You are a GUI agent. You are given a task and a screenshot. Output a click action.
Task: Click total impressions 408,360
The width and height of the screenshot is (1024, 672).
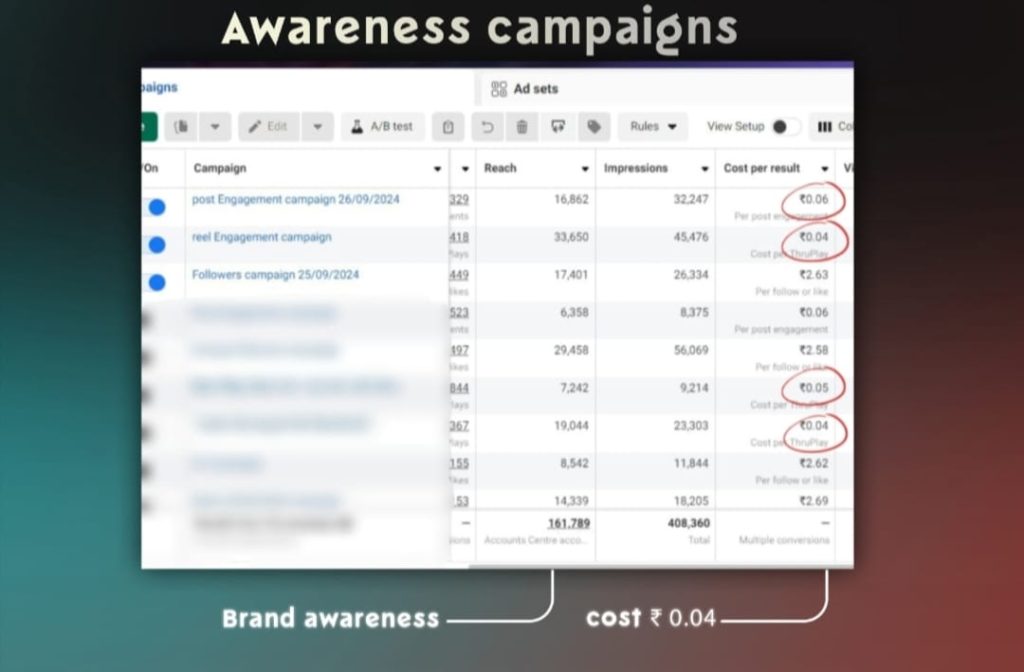point(688,524)
